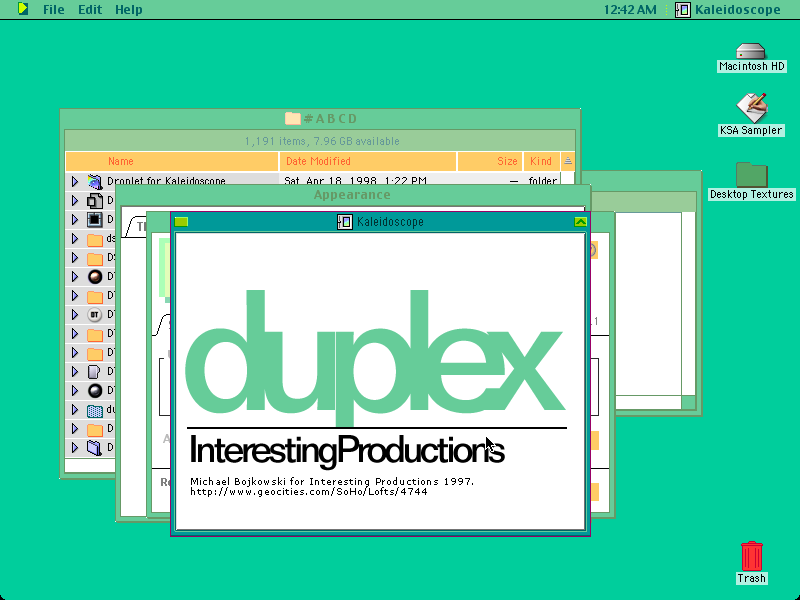Expand the triangle beside the stacked documents icon

(x=74, y=201)
